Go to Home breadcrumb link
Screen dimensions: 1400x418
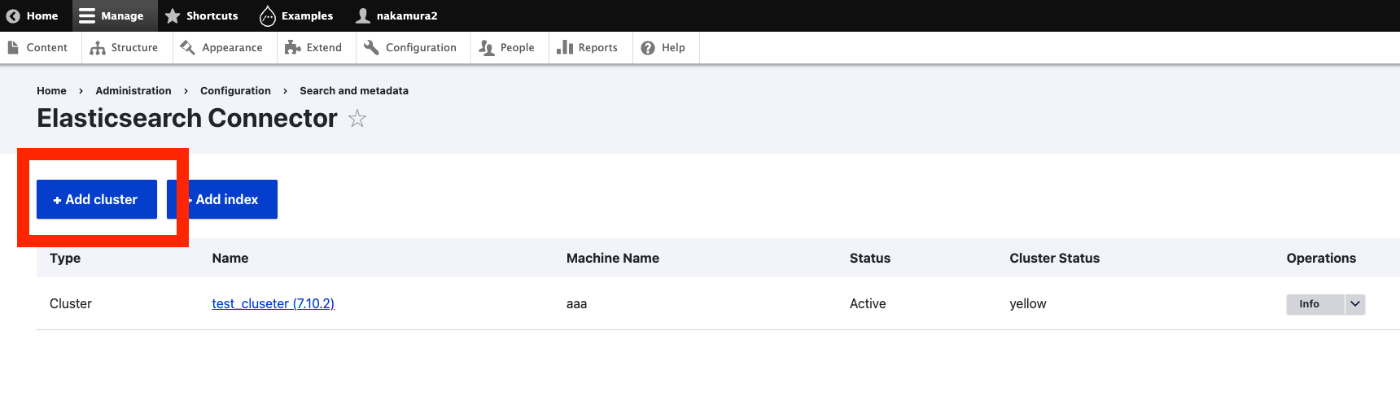[52, 91]
